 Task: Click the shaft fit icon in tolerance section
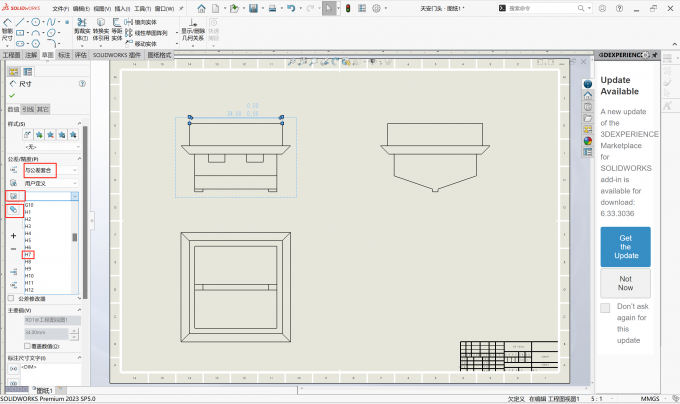(13, 210)
